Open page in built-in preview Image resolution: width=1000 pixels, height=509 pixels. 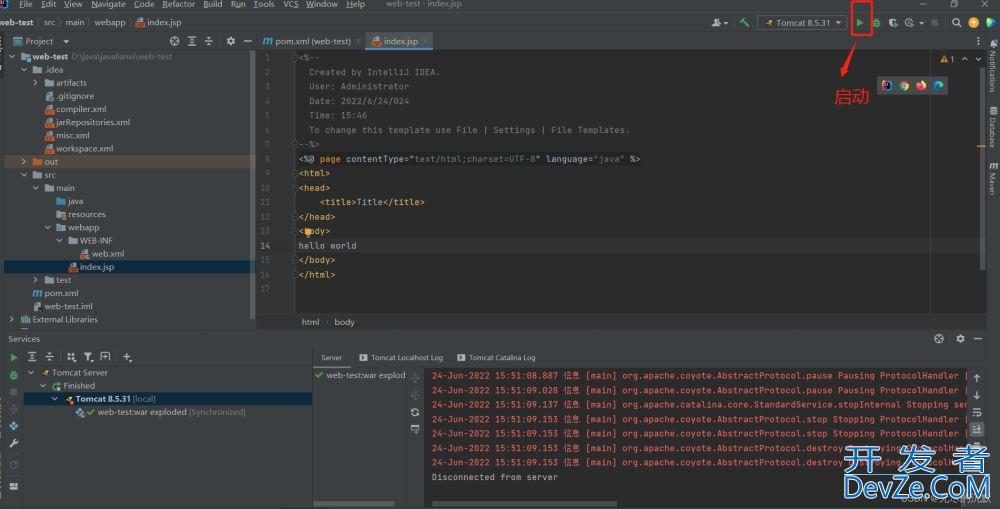point(887,85)
